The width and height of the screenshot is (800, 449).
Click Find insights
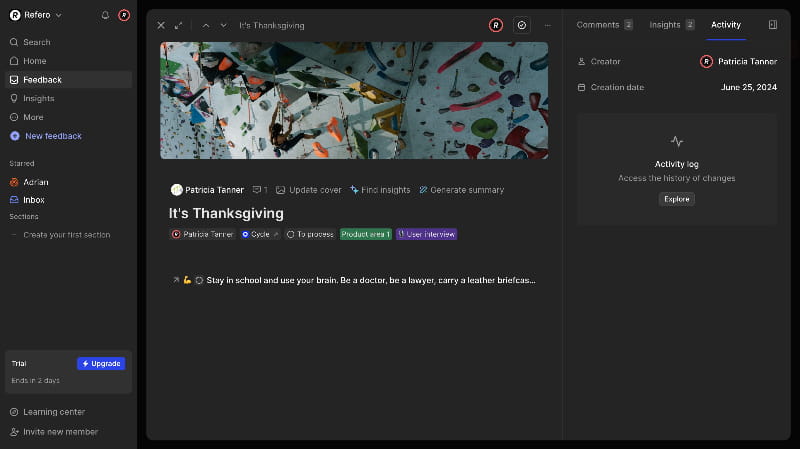380,190
